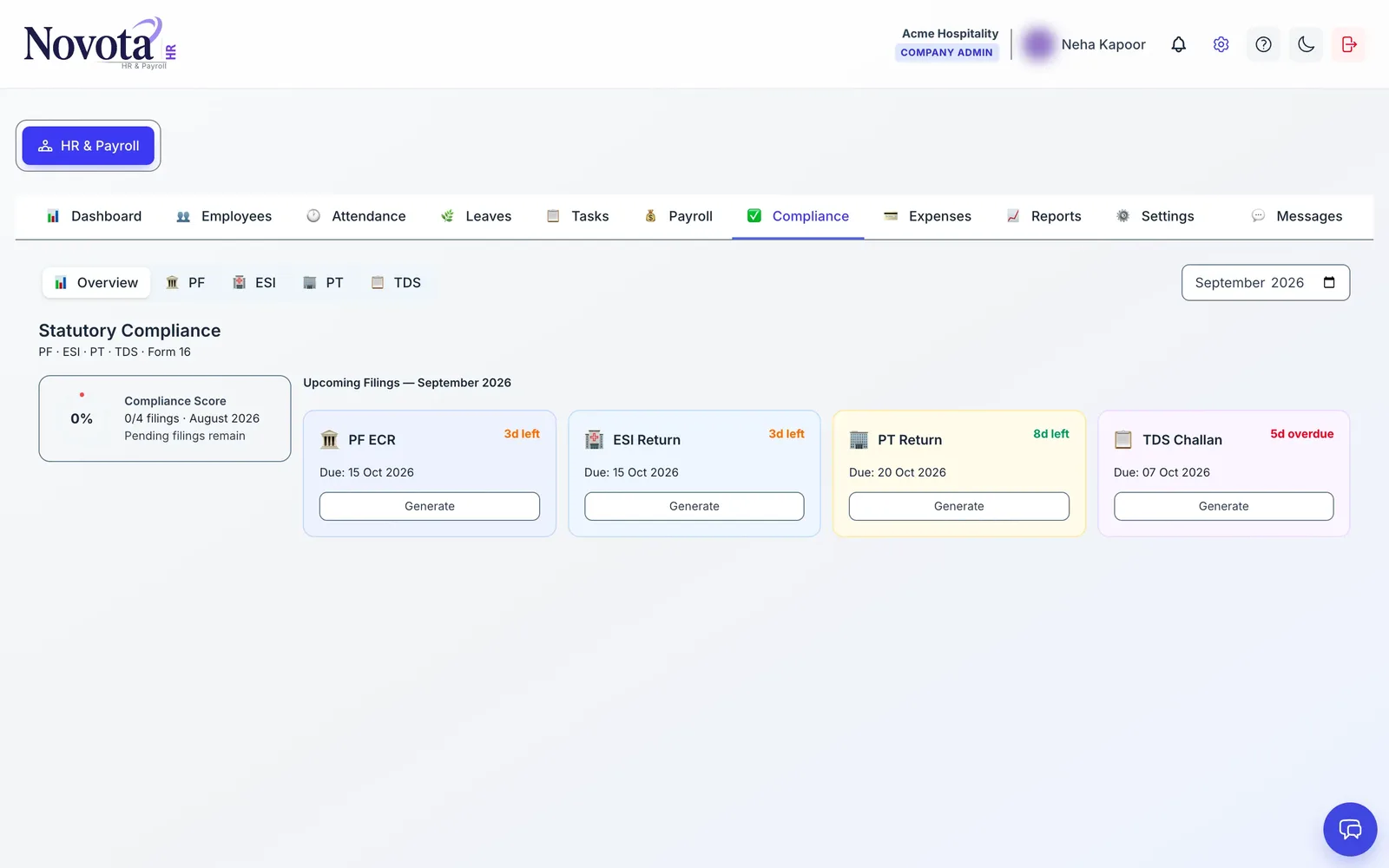Open the notifications bell

tap(1178, 44)
